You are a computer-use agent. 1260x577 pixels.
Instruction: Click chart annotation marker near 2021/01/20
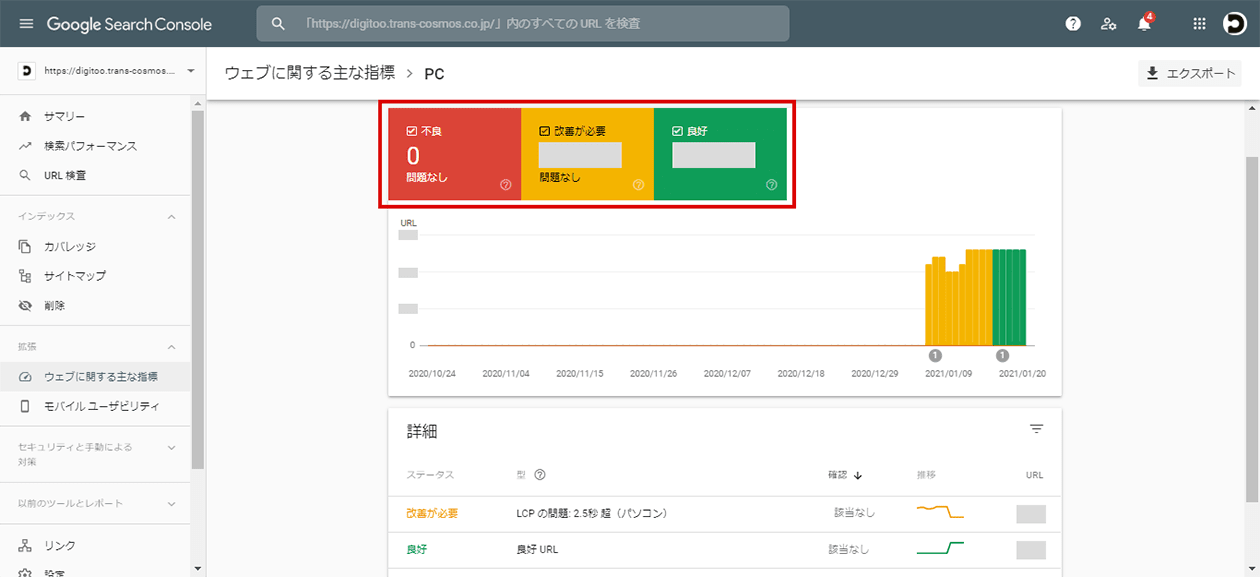1002,355
